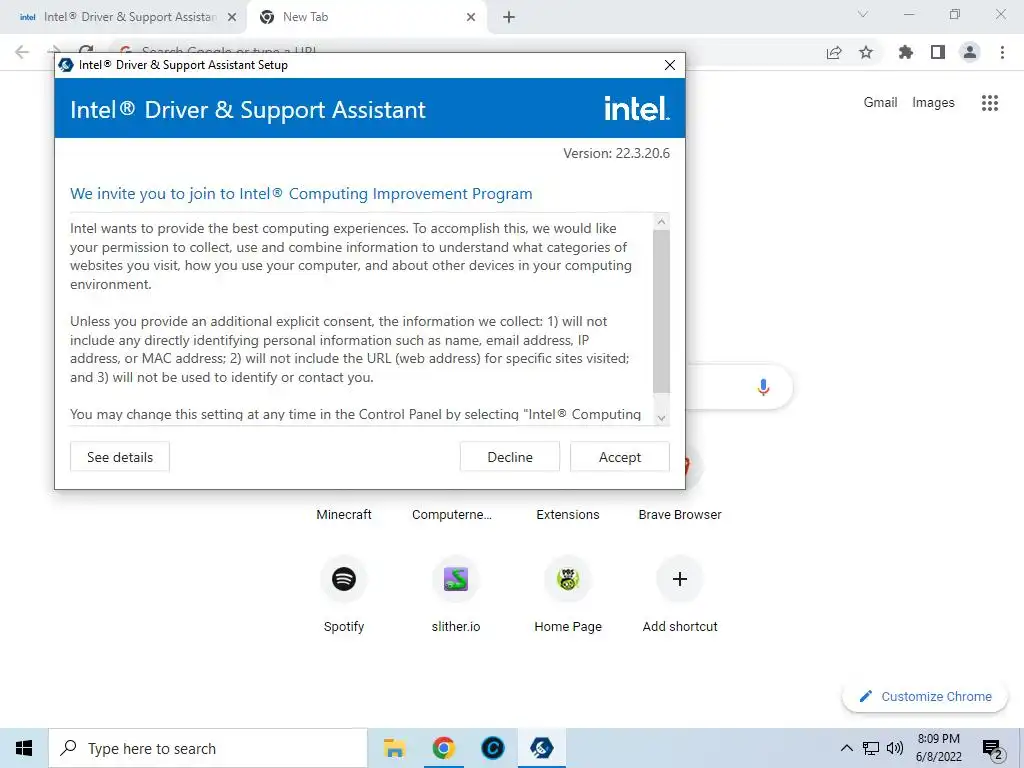The width and height of the screenshot is (1024, 768).
Task: Open Spotify shortcut
Action: (344, 579)
